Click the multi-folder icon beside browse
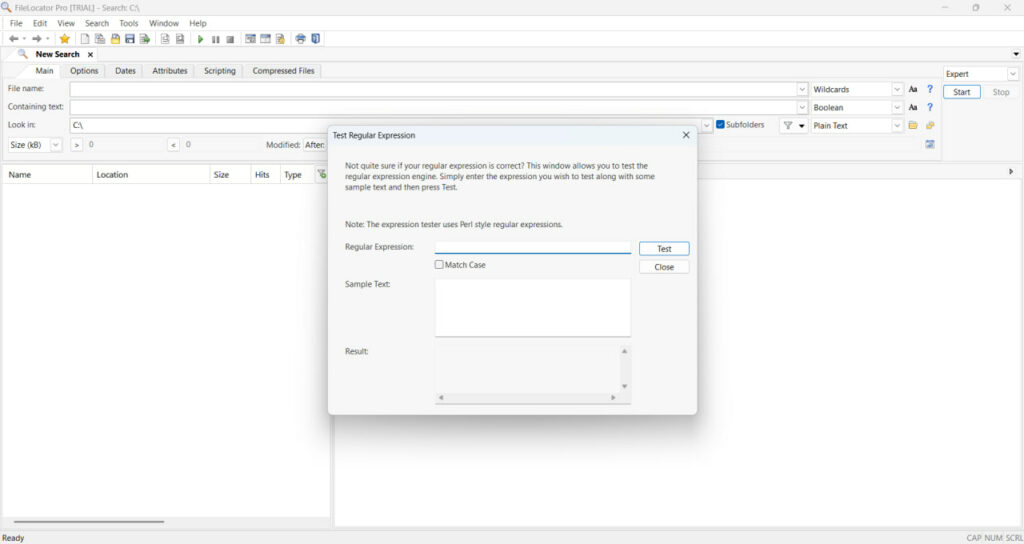The width and height of the screenshot is (1024, 544). point(930,125)
